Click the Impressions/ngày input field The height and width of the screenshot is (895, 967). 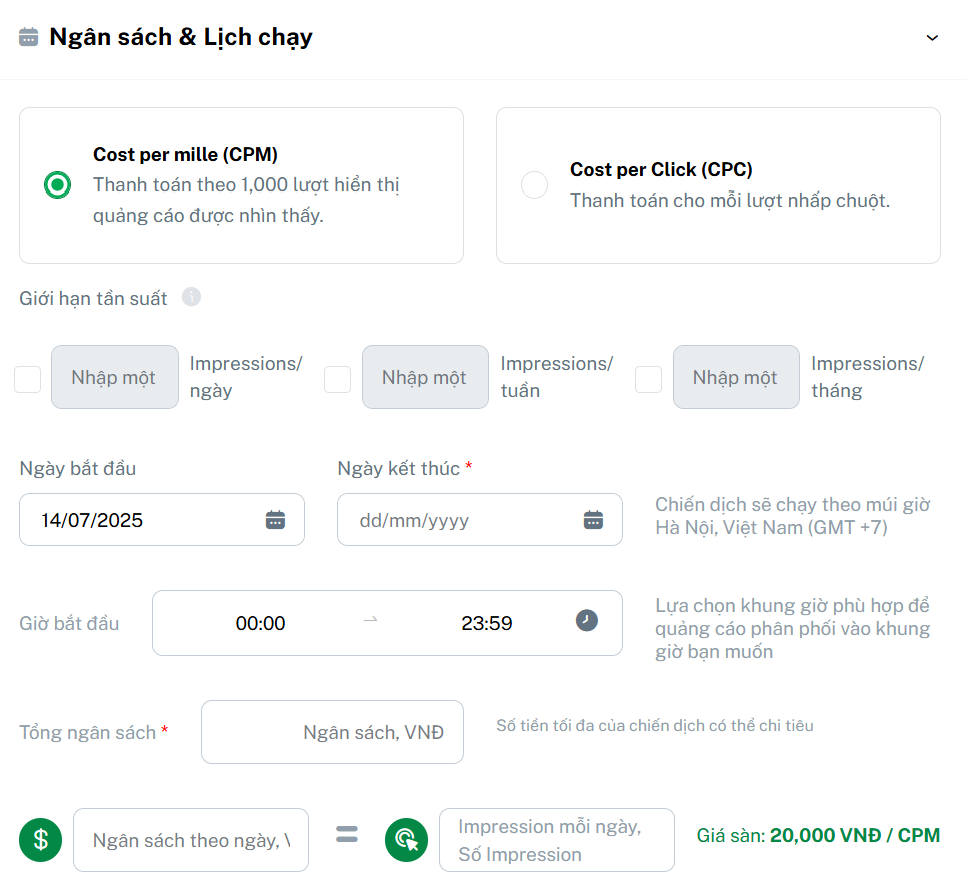tap(115, 377)
